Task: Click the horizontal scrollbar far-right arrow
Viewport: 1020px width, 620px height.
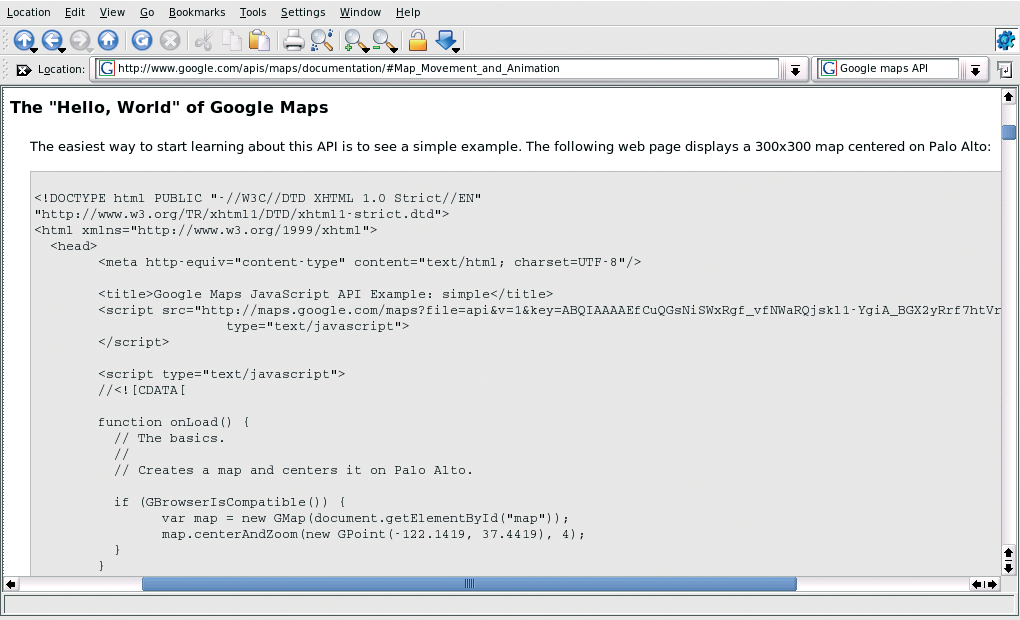Action: (992, 584)
